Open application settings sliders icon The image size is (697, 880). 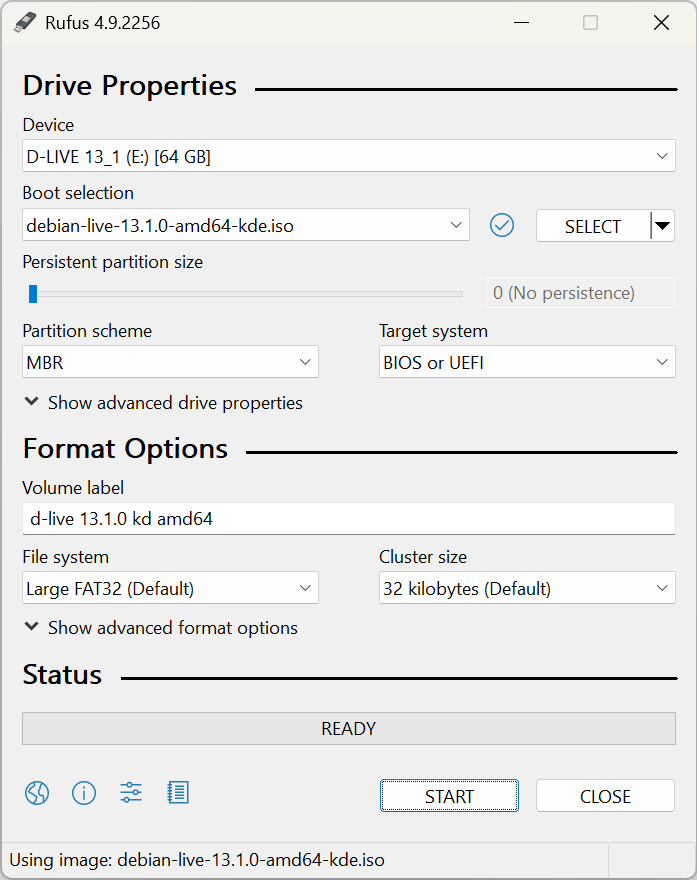pyautogui.click(x=131, y=794)
